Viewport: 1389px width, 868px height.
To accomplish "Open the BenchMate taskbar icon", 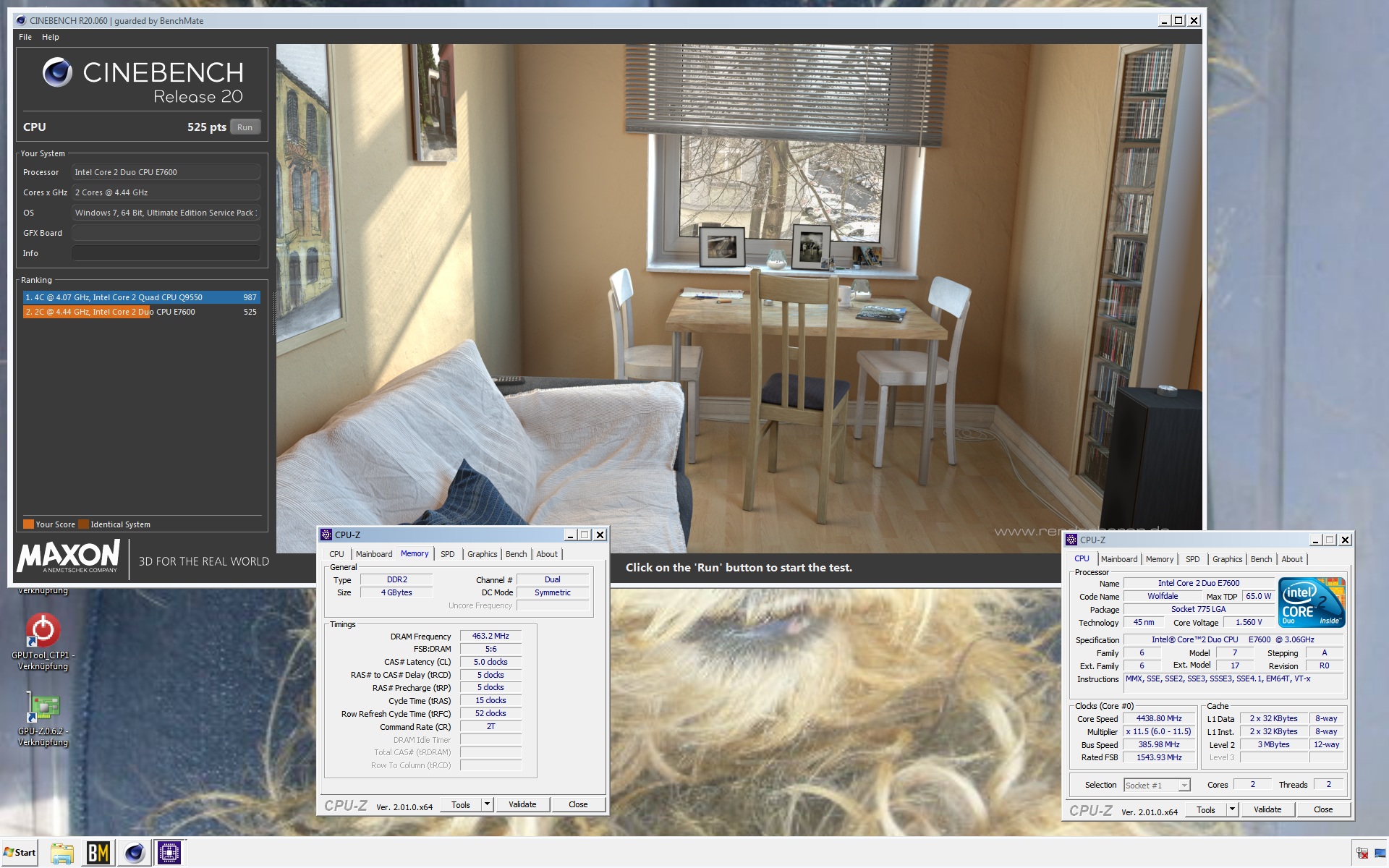I will click(x=98, y=853).
